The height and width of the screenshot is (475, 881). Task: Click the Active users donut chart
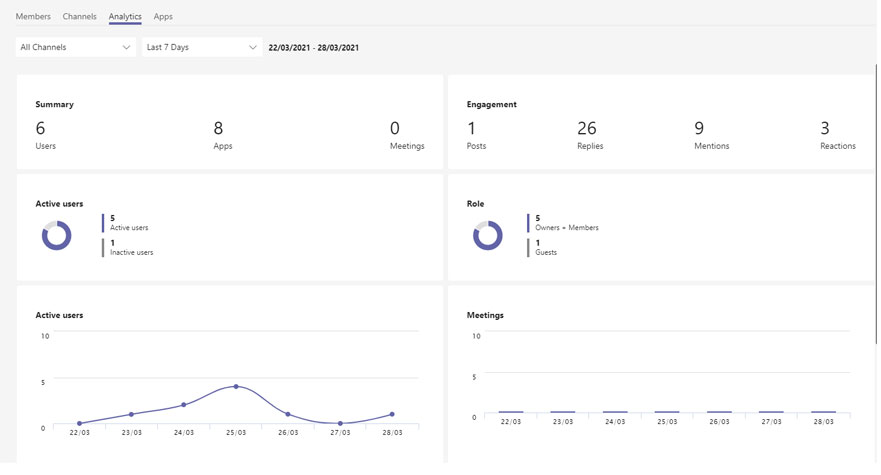coord(57,236)
